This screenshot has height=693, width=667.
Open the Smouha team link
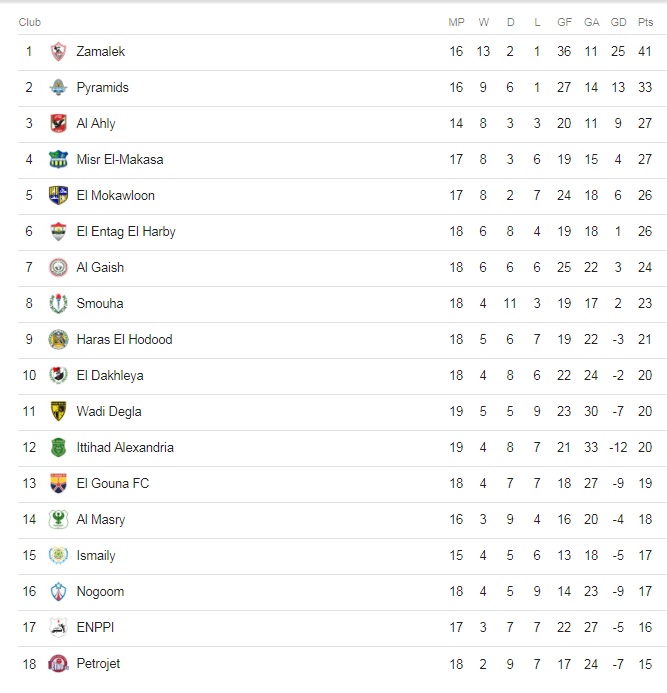[x=100, y=304]
